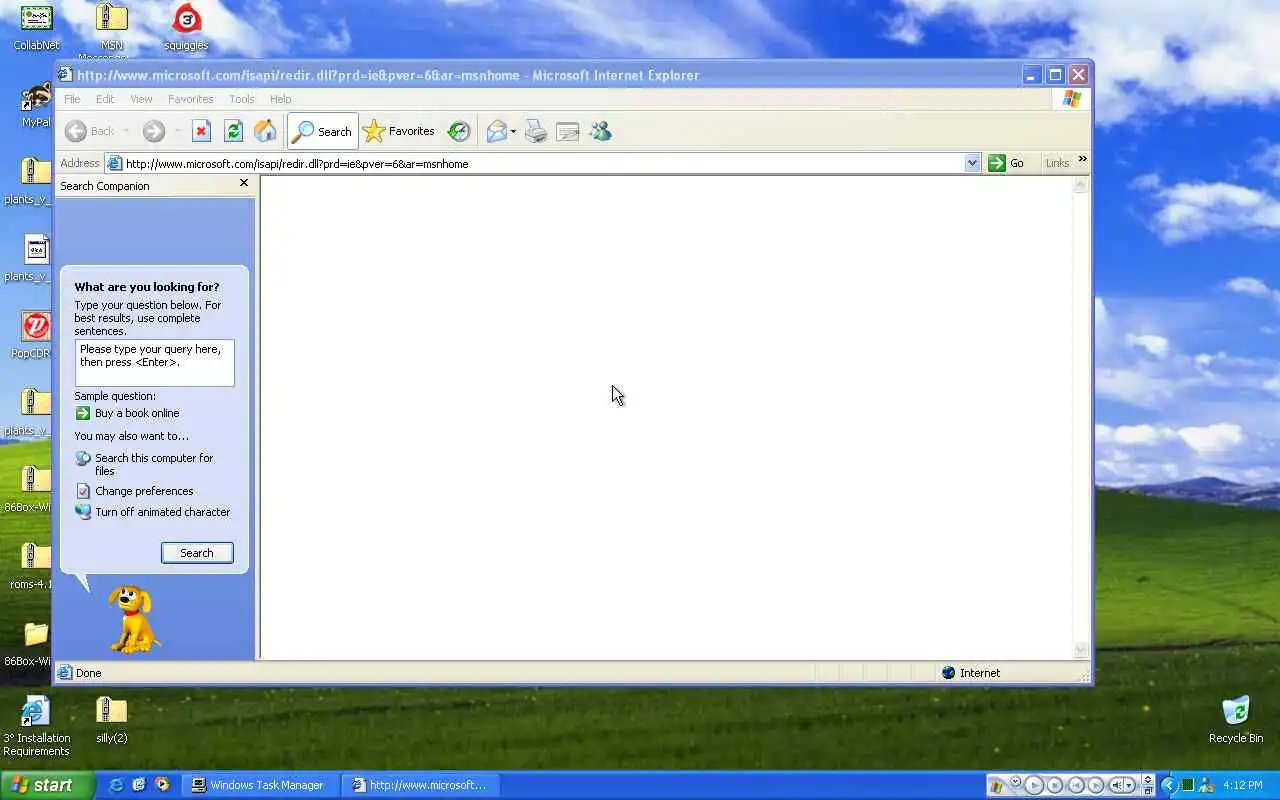Image resolution: width=1280 pixels, height=800 pixels.
Task: Close the Search Companion pane
Action: click(244, 184)
